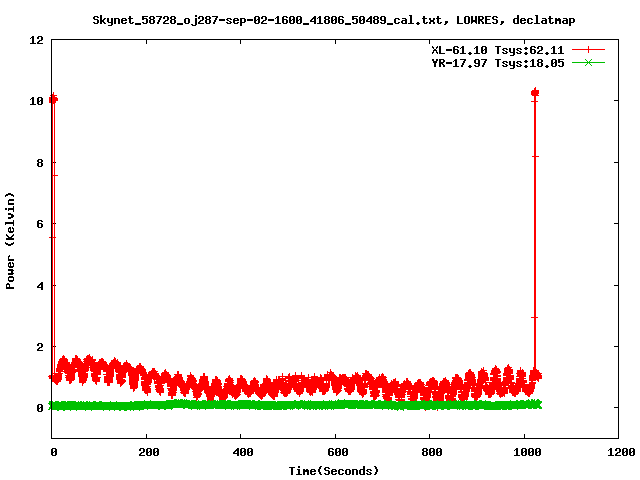This screenshot has width=640, height=480.
Task: Click the x-axis tick label 1200
Action: pyautogui.click(x=621, y=452)
